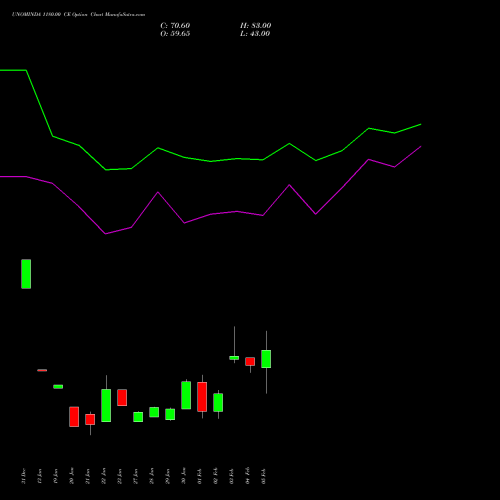Select the red candlestick for 04 Feb

pyautogui.click(x=250, y=362)
